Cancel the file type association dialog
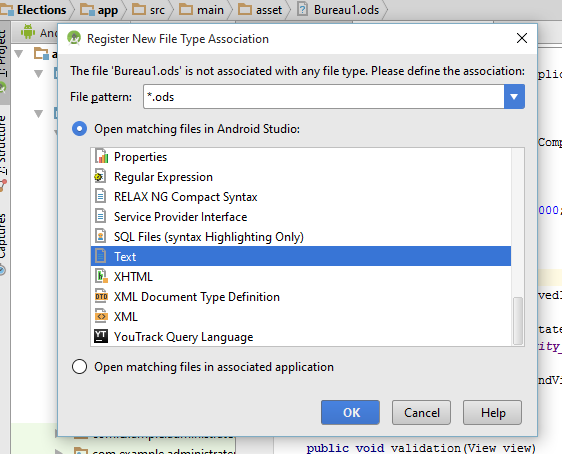Screen dimensions: 562x454 [x=421, y=412]
